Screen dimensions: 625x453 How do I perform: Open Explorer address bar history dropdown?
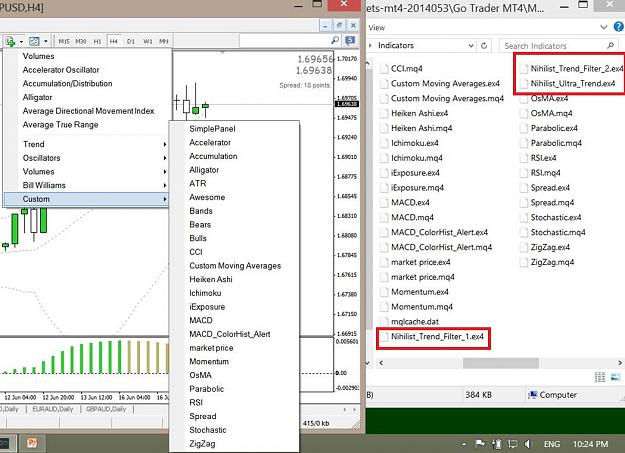click(471, 45)
